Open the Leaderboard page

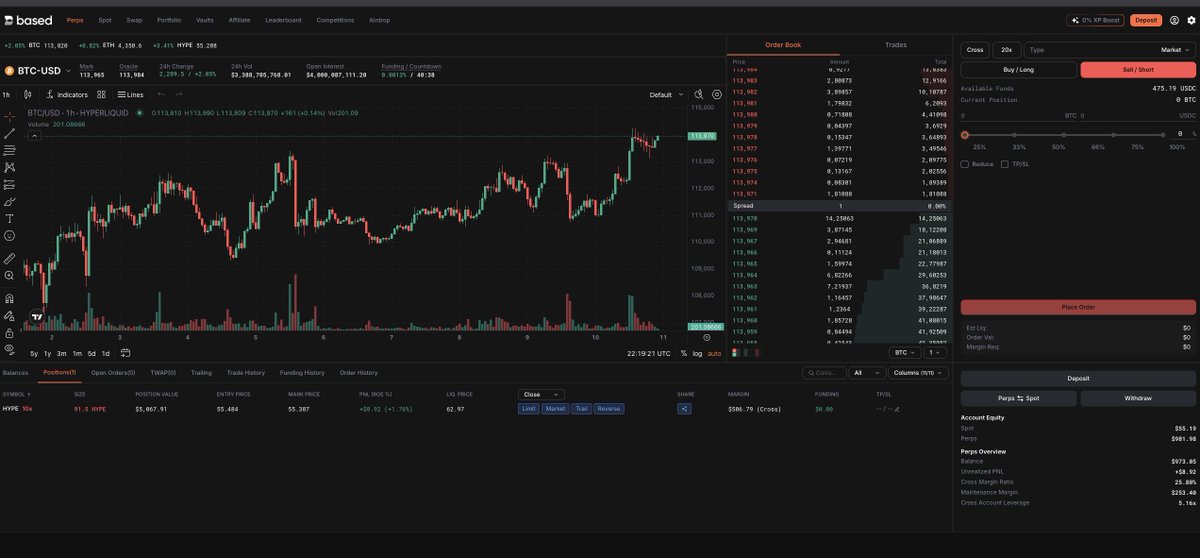[x=283, y=20]
